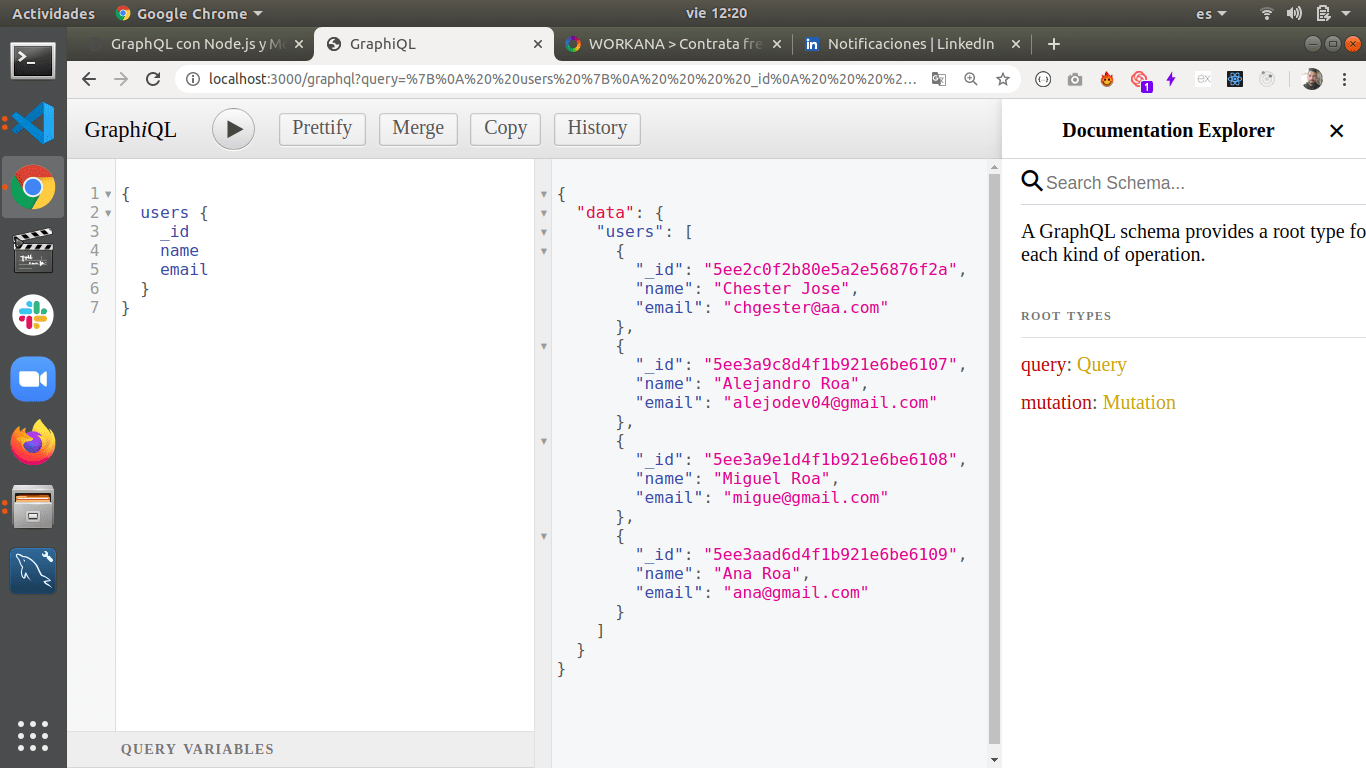The width and height of the screenshot is (1366, 768).
Task: Run the query with Execute play button
Action: [233, 129]
